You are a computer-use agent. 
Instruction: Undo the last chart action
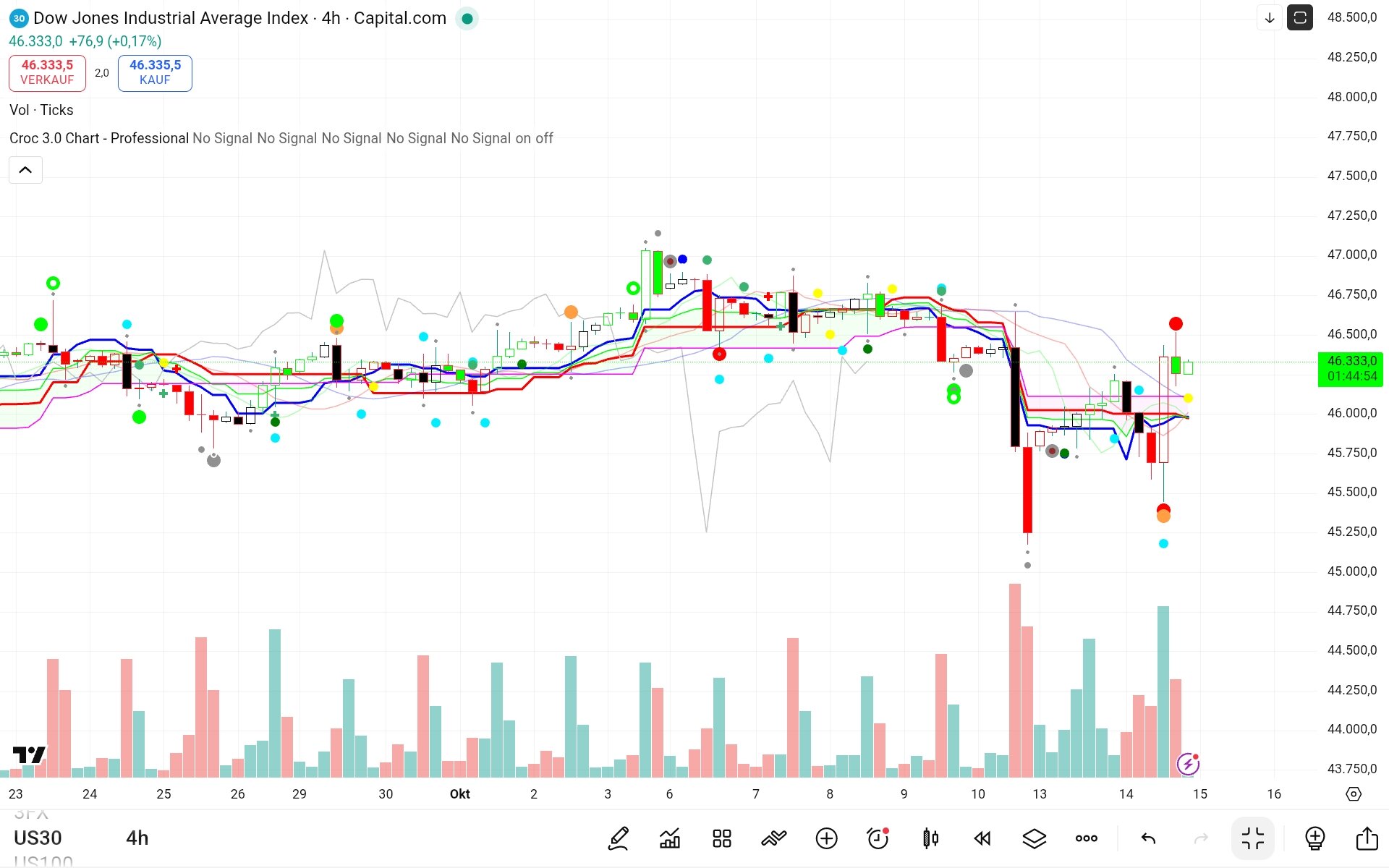pyautogui.click(x=1148, y=838)
